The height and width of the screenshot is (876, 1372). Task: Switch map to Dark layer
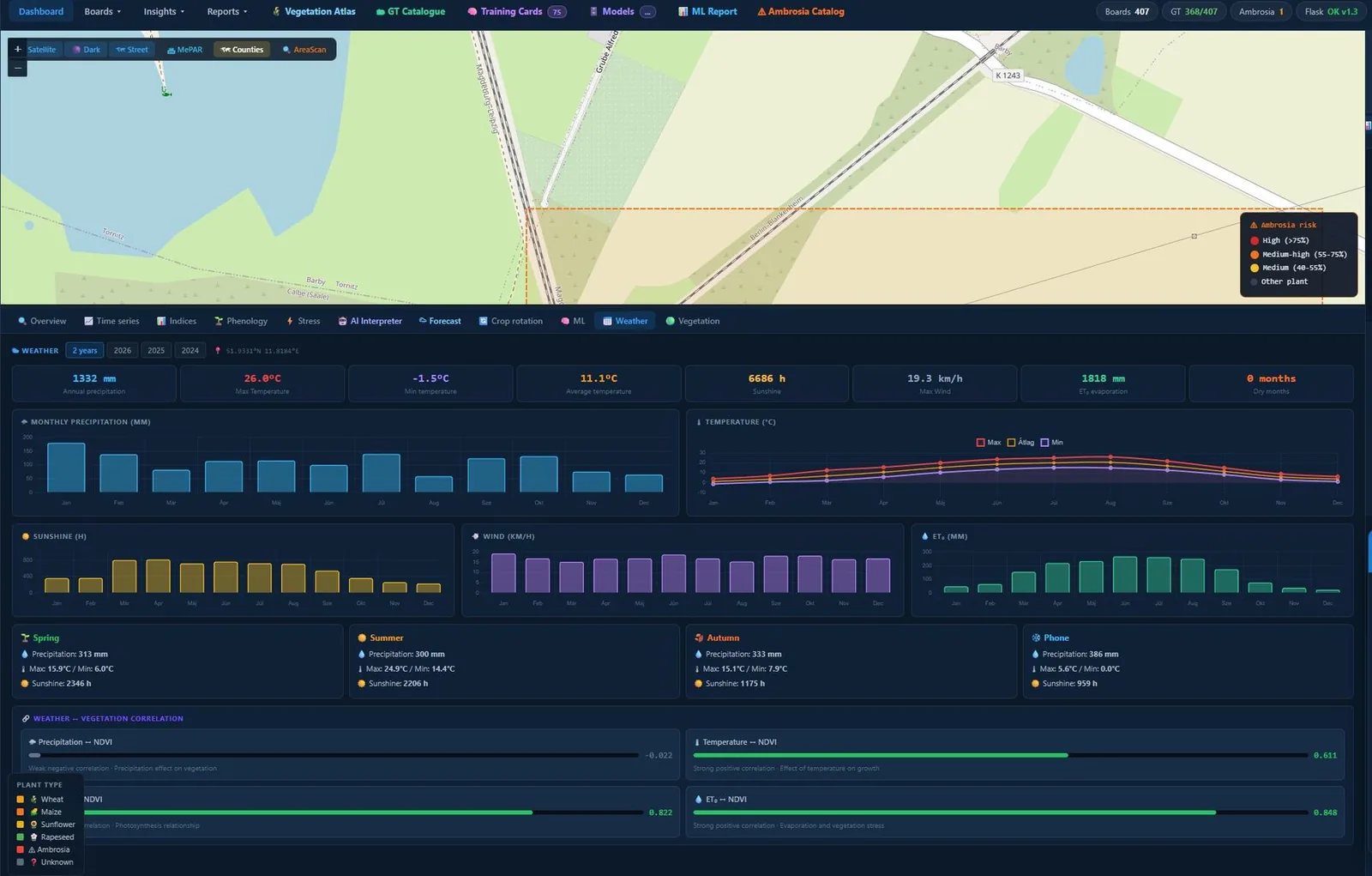87,50
